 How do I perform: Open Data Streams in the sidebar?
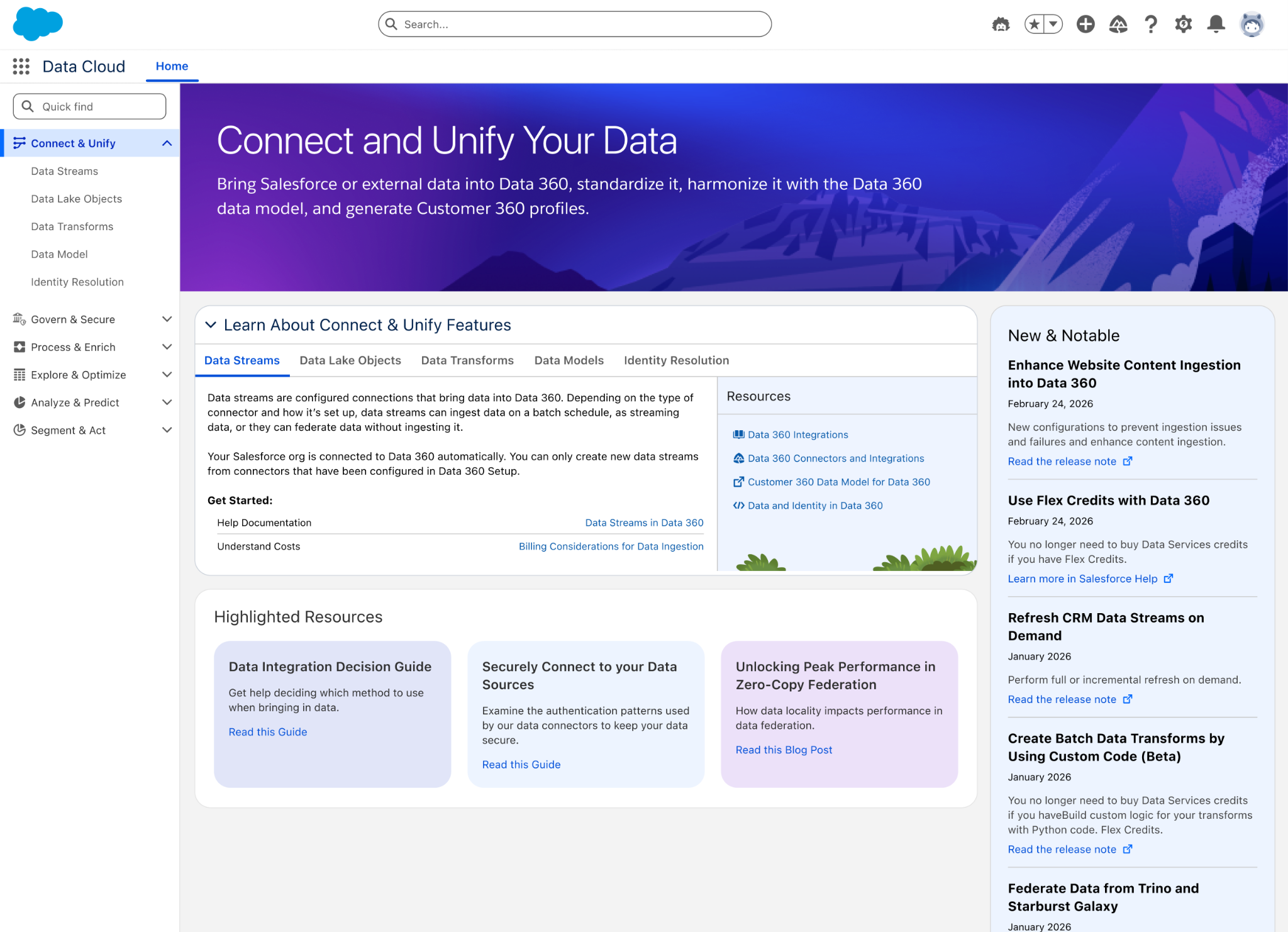[64, 171]
